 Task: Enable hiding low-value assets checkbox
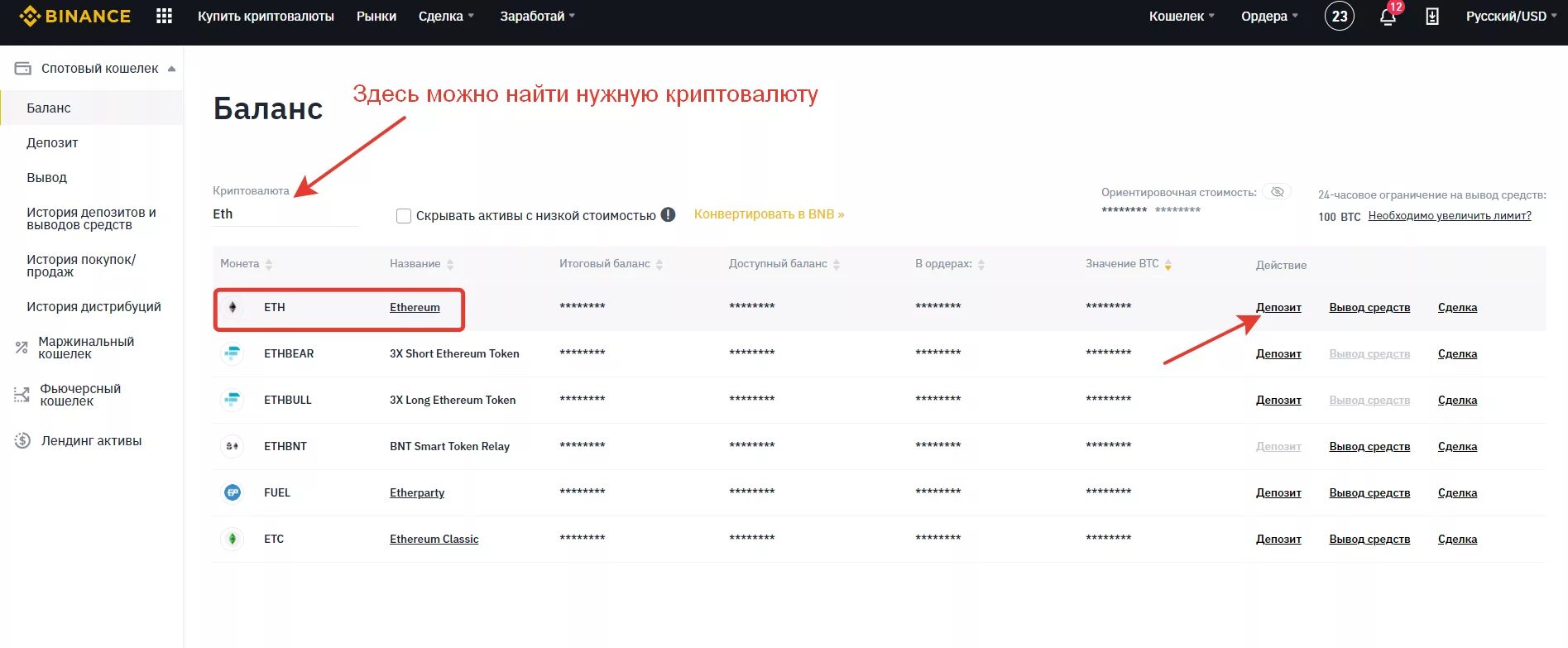click(x=404, y=216)
